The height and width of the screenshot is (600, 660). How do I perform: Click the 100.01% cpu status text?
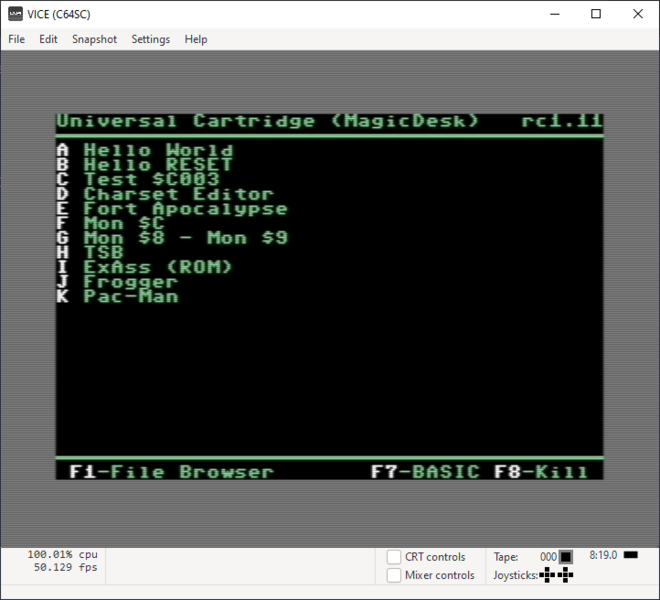click(x=62, y=554)
